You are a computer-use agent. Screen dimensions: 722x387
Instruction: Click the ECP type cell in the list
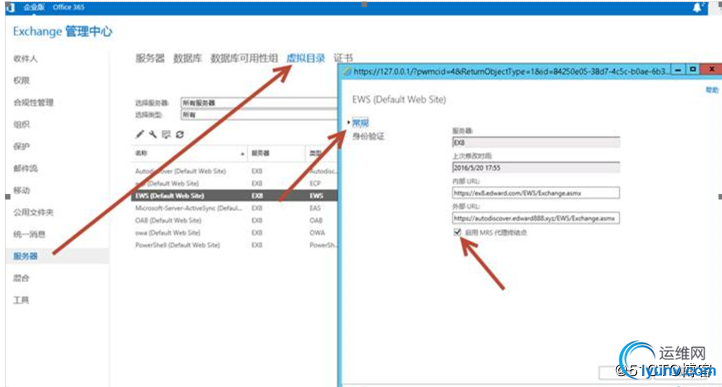point(315,183)
